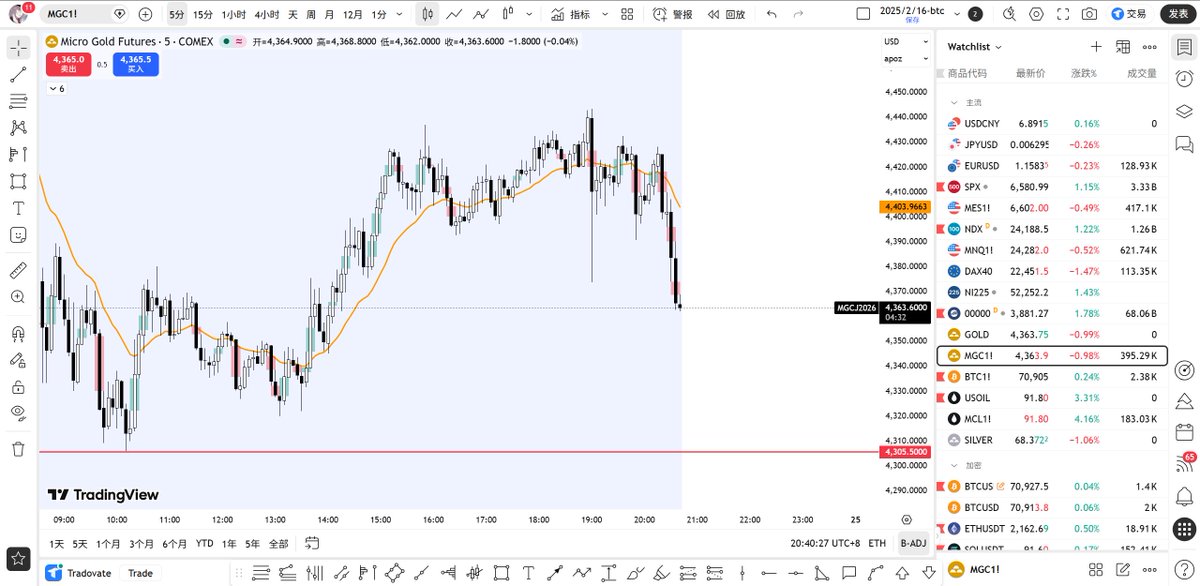Click the blue 4,365.5 buy button
1200x586 pixels.
[135, 64]
